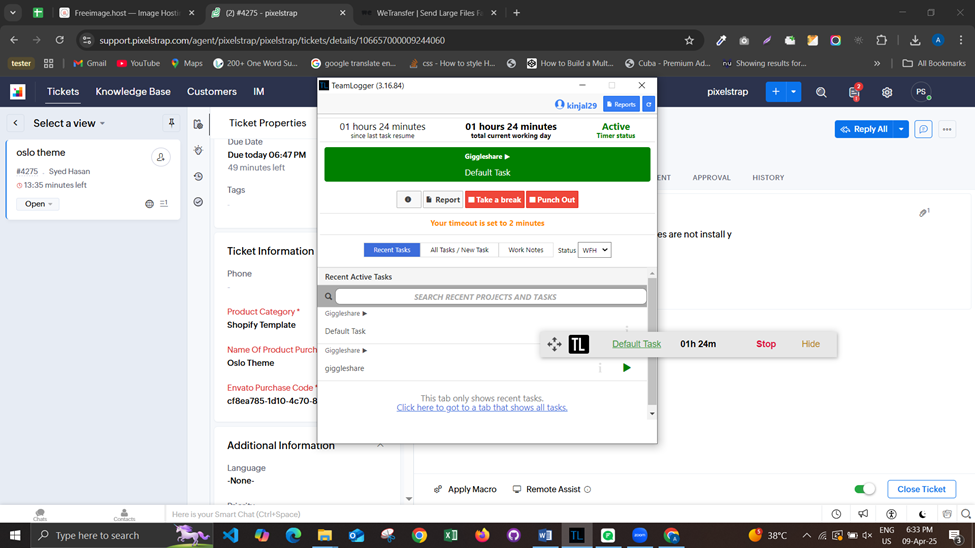Click Default Task link in floating timer bar

pyautogui.click(x=636, y=344)
